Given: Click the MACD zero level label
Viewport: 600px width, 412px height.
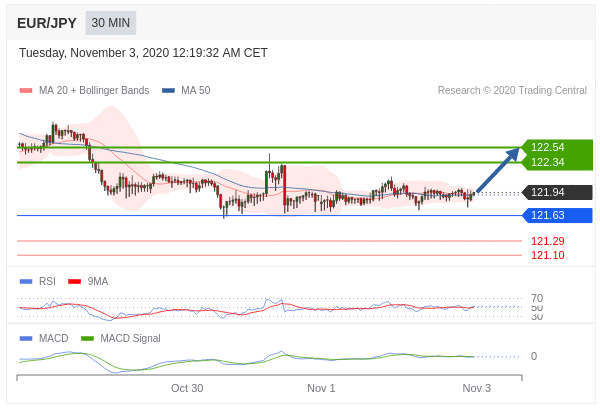Looking at the screenshot, I should point(534,356).
